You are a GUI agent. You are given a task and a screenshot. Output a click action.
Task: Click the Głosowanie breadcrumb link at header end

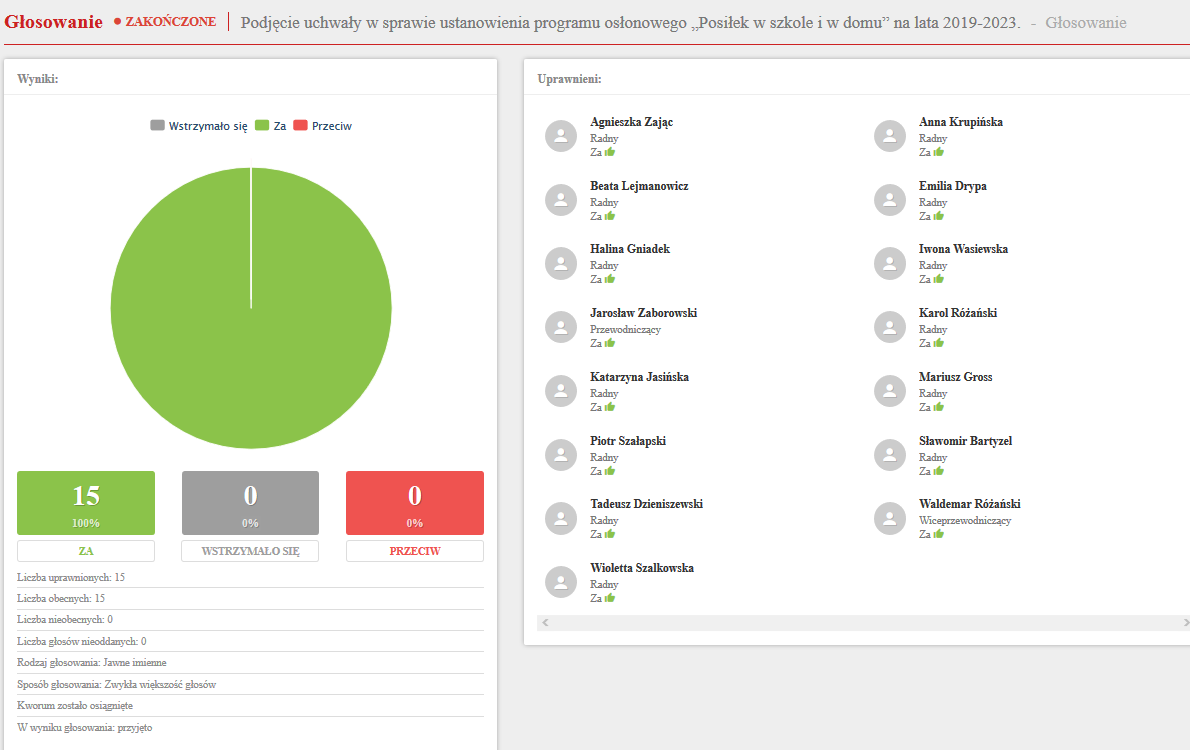tap(1085, 23)
